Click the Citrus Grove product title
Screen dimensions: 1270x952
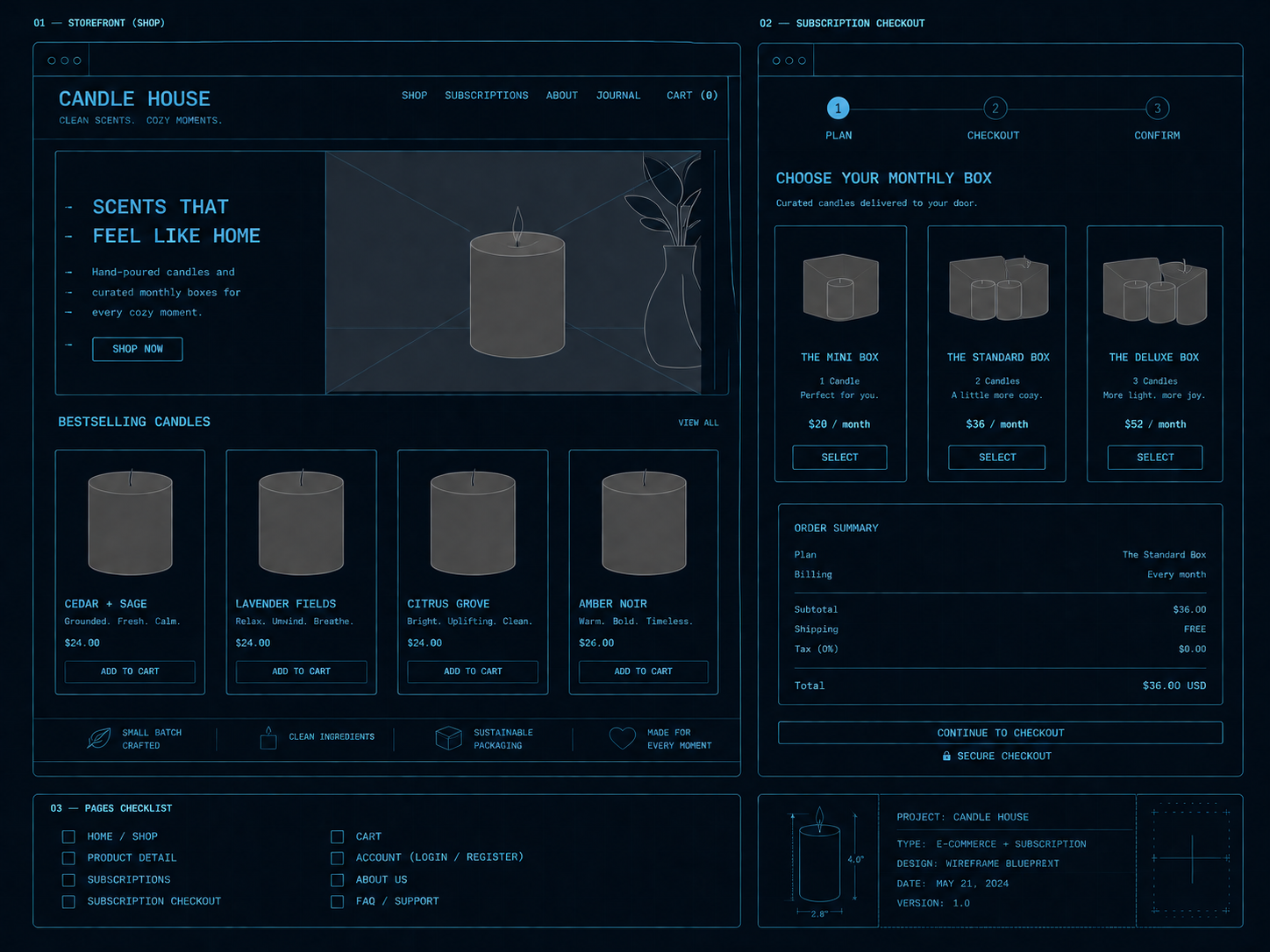(448, 604)
